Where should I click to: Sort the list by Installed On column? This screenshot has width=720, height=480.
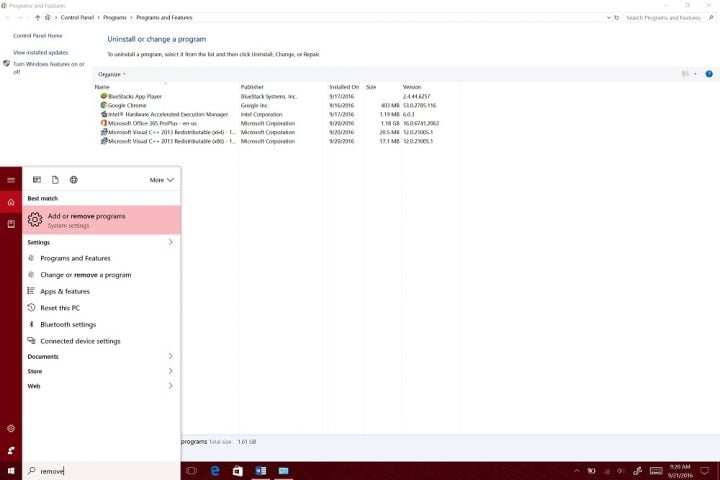coord(344,87)
